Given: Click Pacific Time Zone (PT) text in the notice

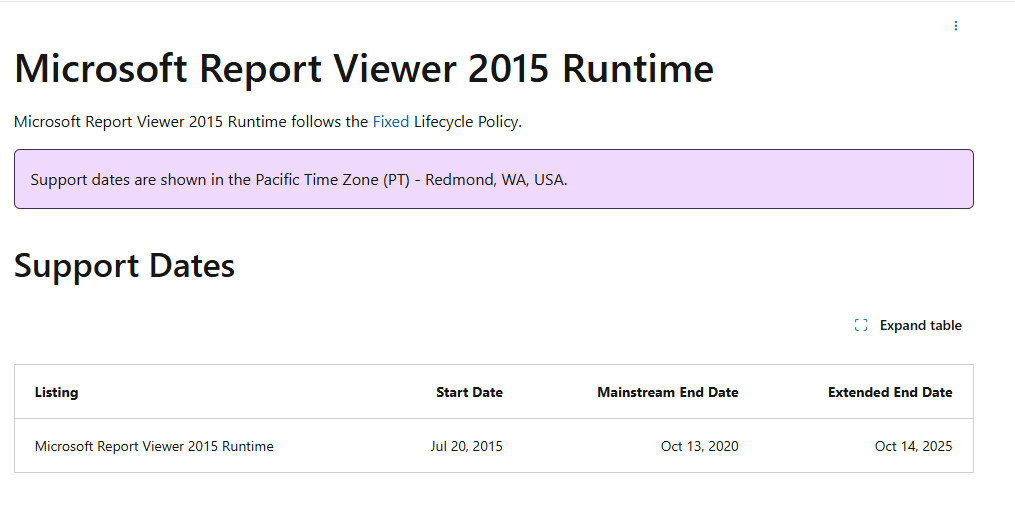Looking at the screenshot, I should click(329, 180).
